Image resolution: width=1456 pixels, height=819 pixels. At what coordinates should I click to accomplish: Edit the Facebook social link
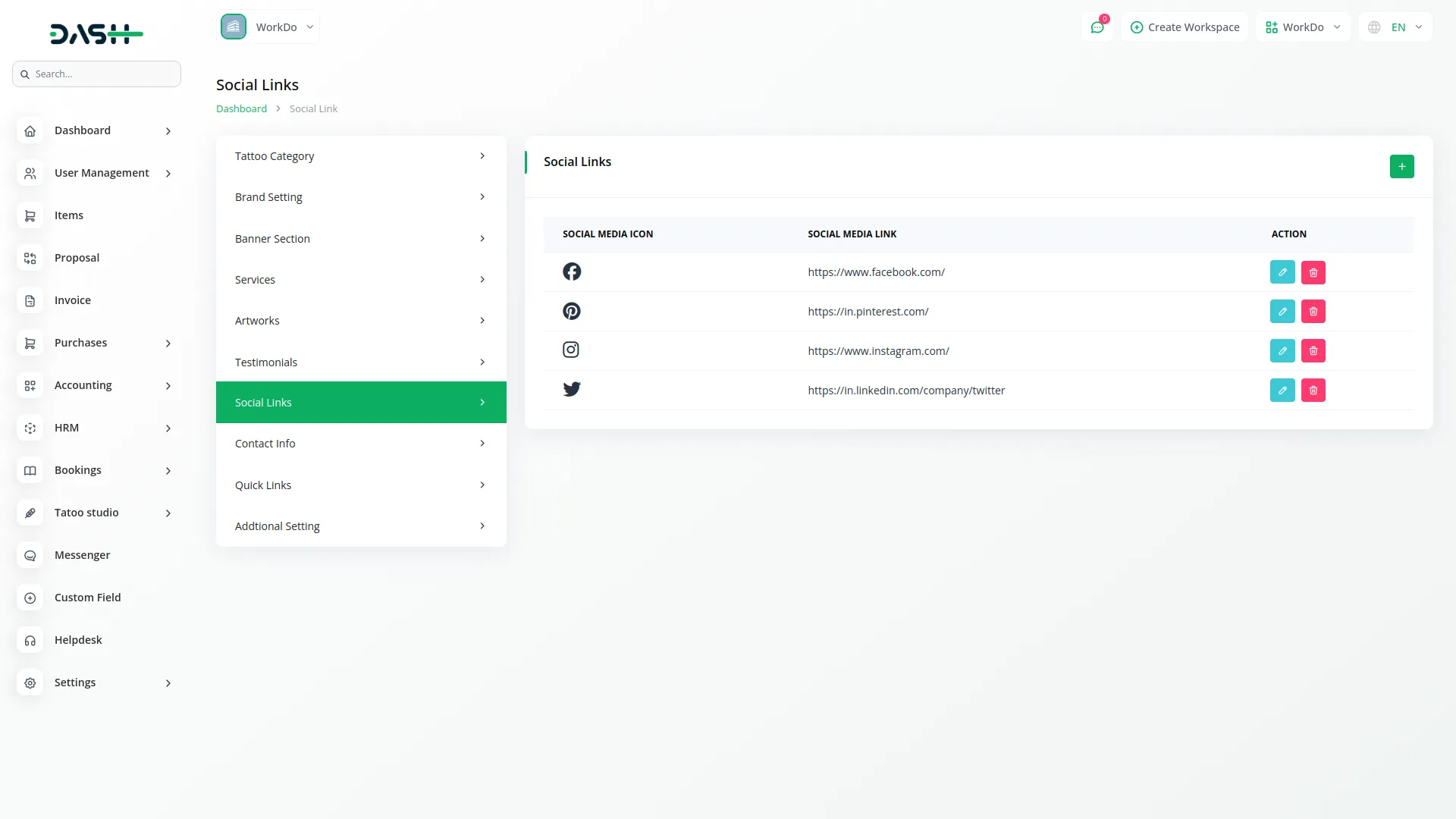1282,272
